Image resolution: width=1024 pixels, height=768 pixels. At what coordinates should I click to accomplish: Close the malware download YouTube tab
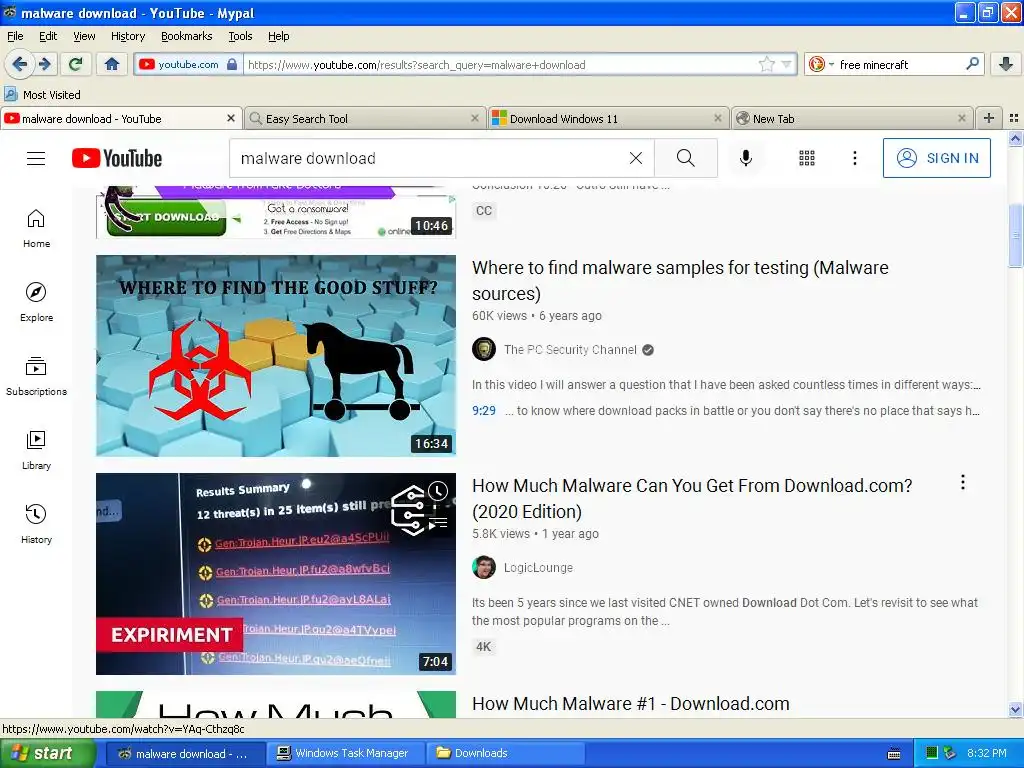pos(231,118)
